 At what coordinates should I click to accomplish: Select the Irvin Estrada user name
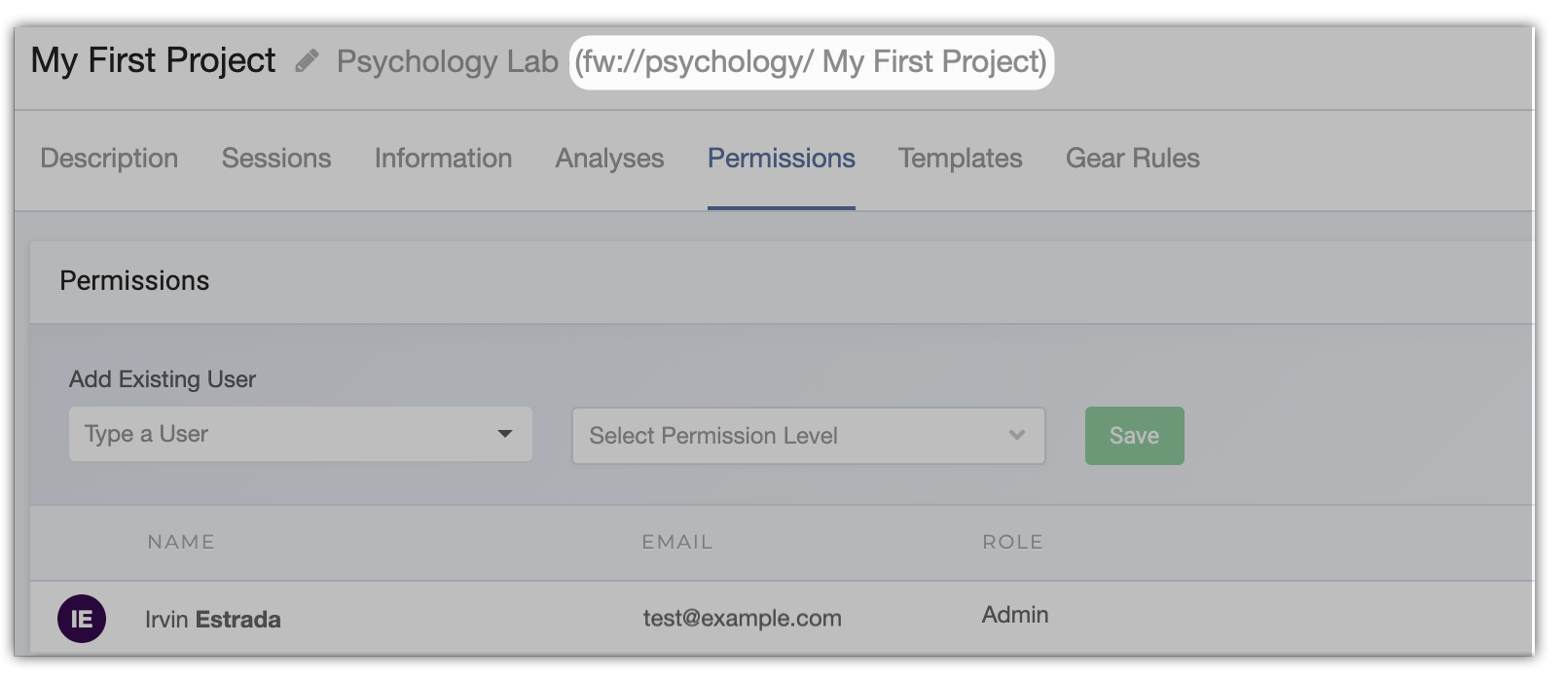coord(213,620)
